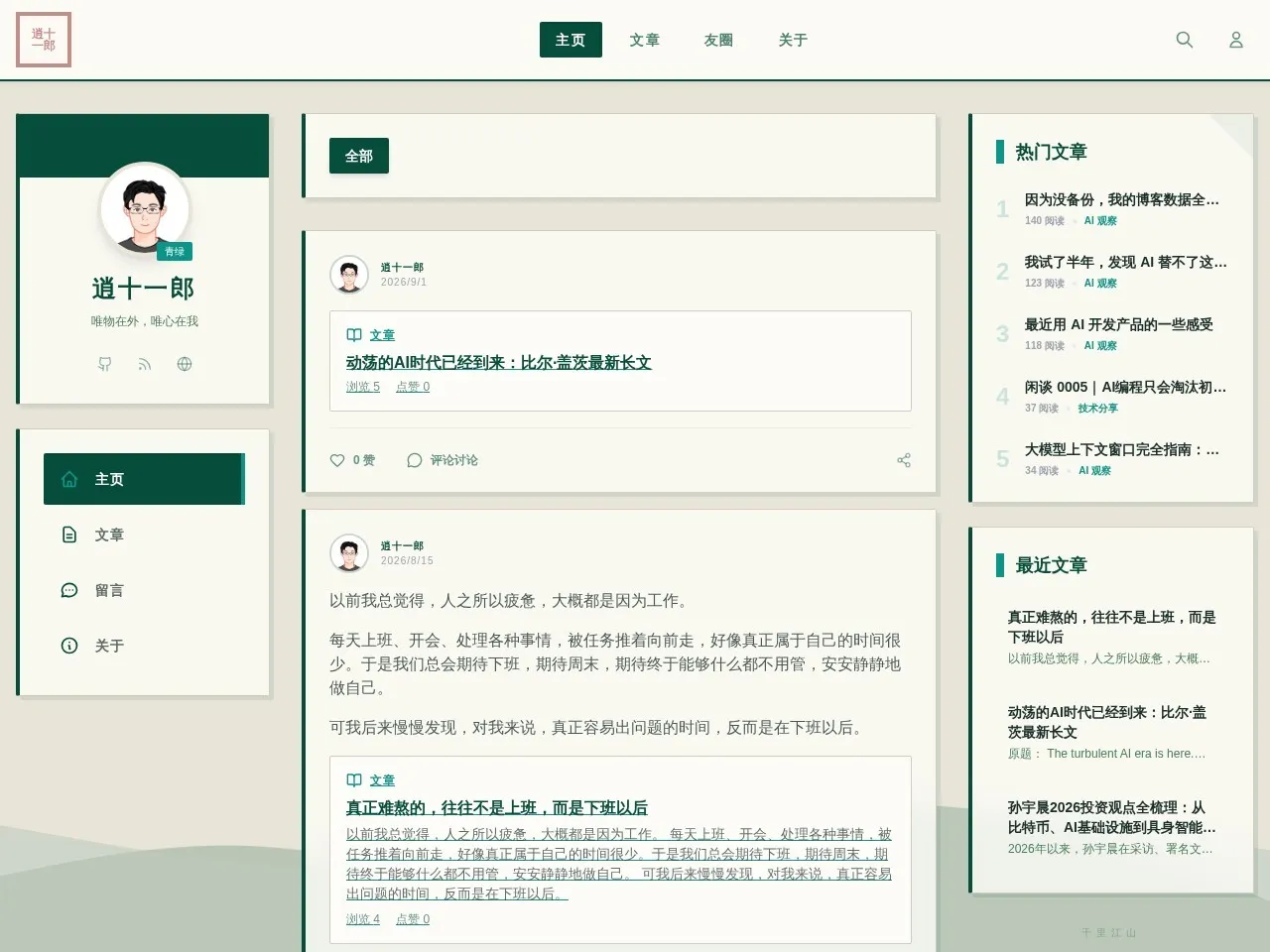The height and width of the screenshot is (952, 1270).
Task: Open the 主页 sidebar item
Action: pos(144,479)
